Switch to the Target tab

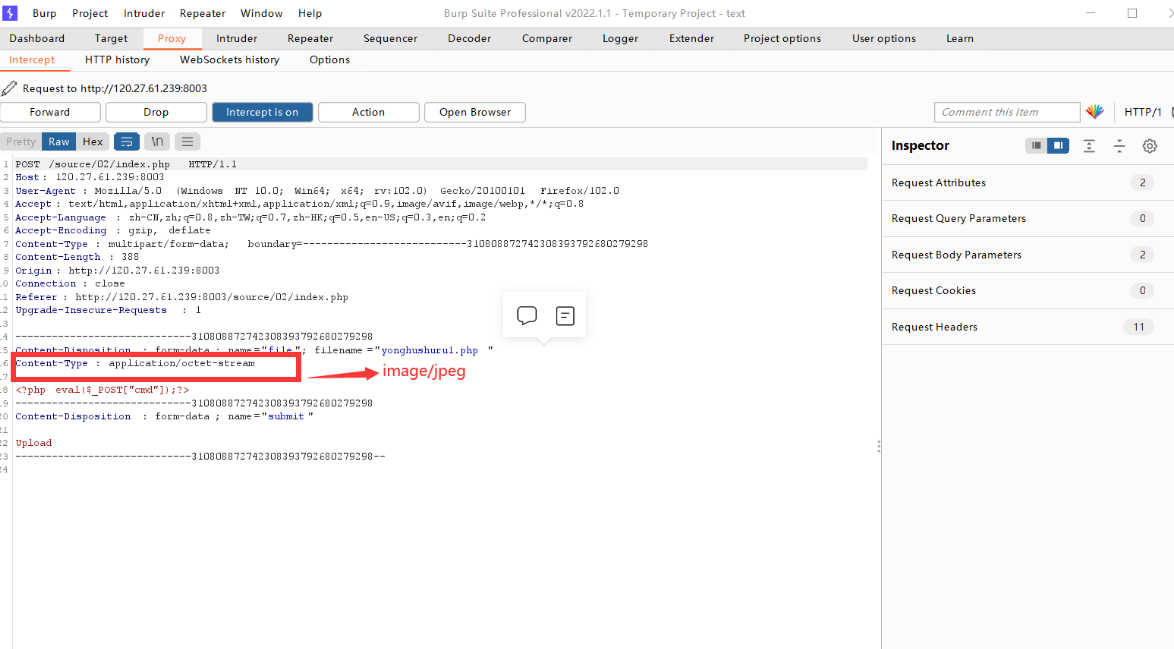111,38
